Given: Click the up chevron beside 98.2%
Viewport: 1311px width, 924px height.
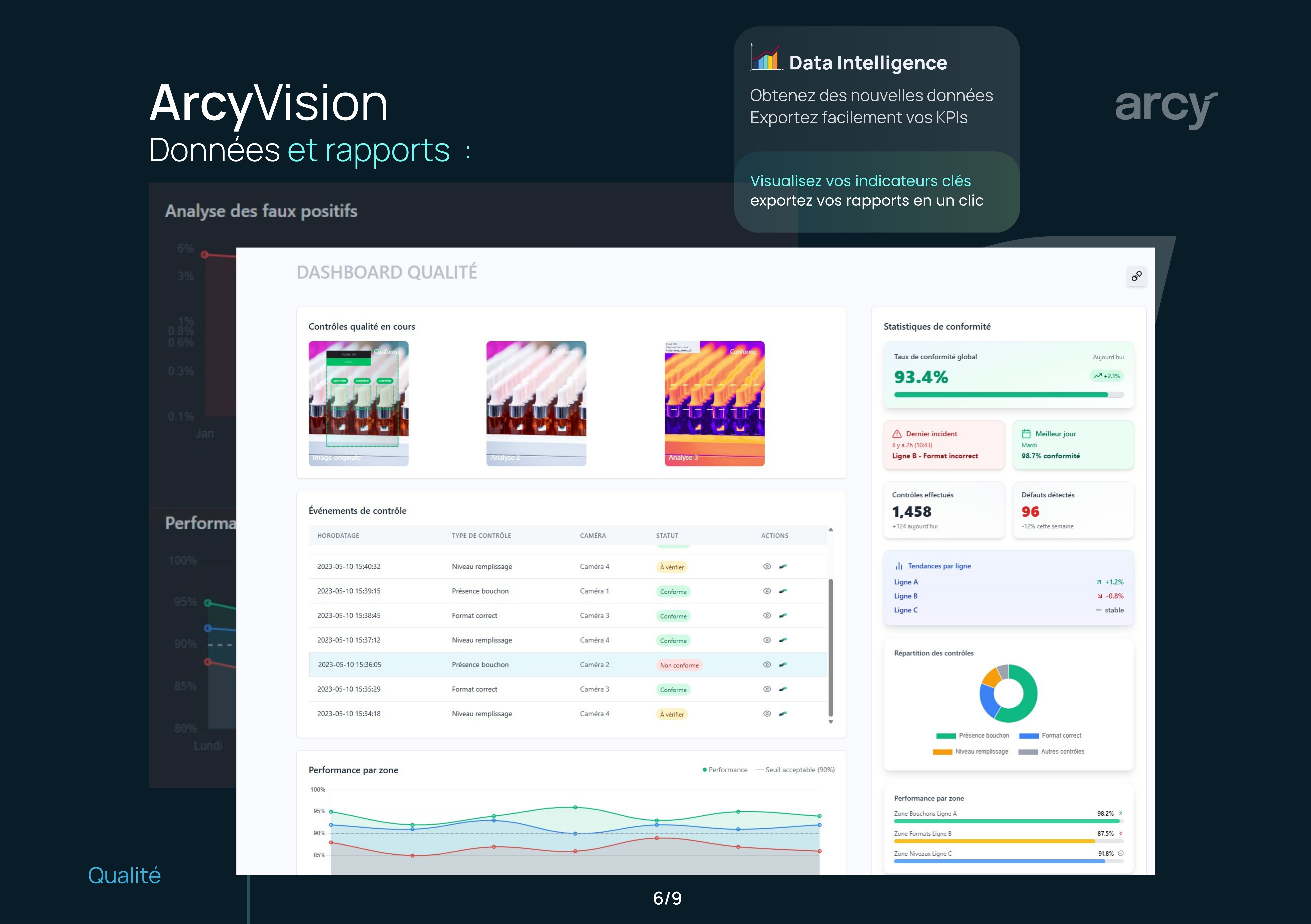Looking at the screenshot, I should [x=1120, y=813].
